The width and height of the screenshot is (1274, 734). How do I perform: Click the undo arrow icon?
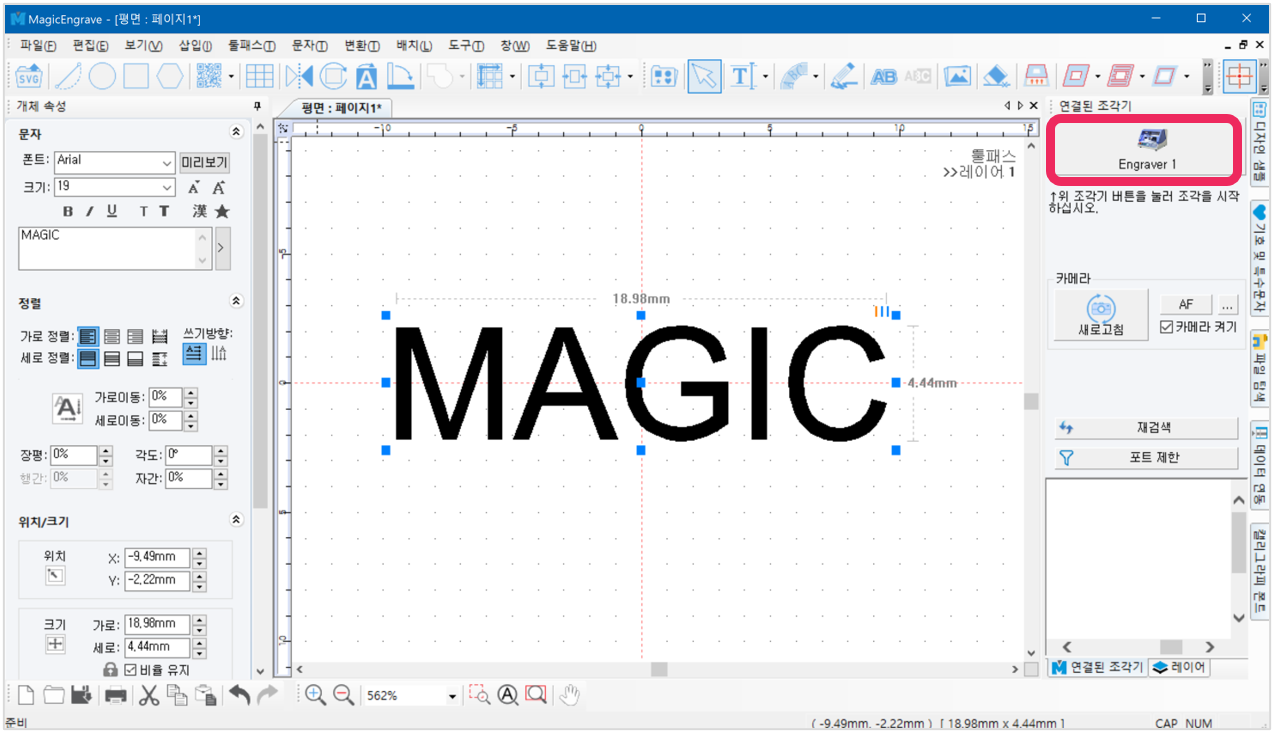pyautogui.click(x=240, y=695)
